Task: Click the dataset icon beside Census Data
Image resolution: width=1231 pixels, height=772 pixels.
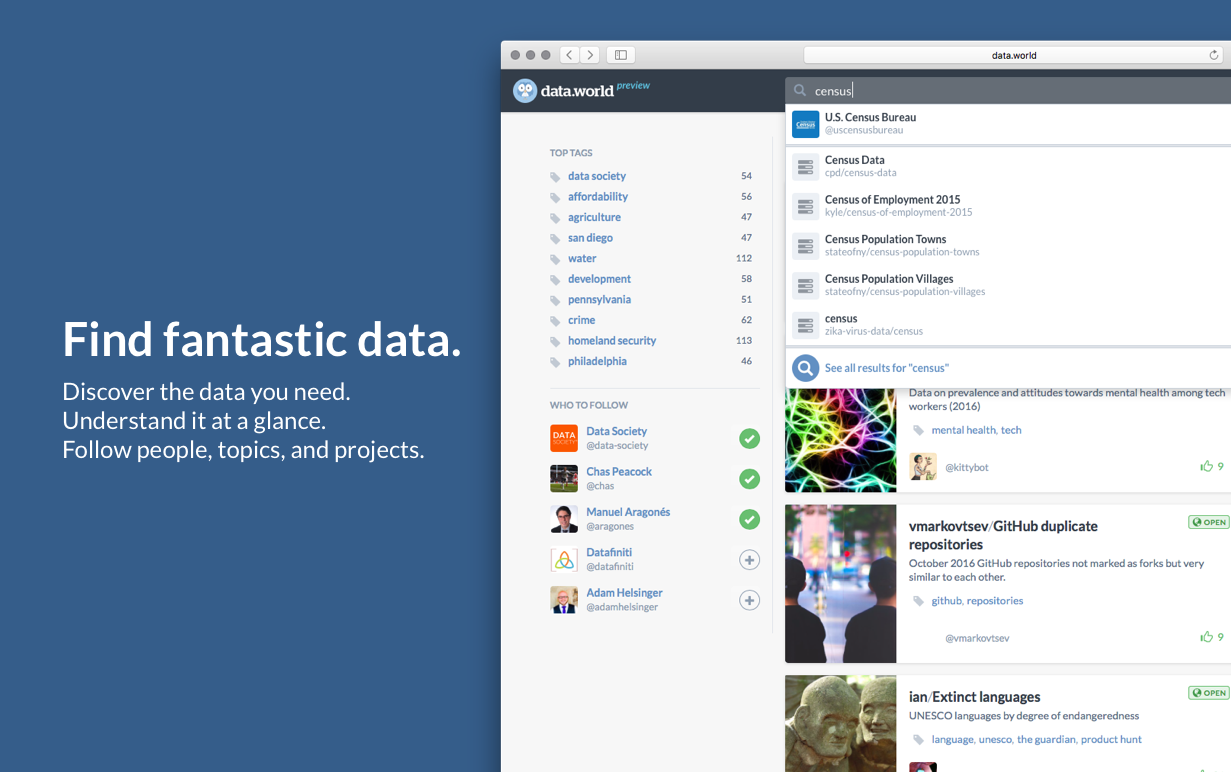Action: coord(805,166)
